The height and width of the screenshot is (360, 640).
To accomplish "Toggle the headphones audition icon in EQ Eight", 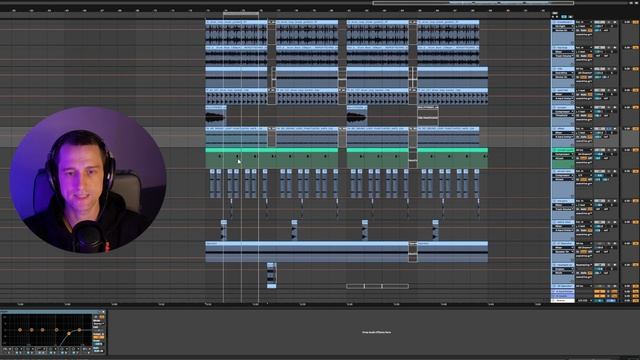I will (x=96, y=317).
